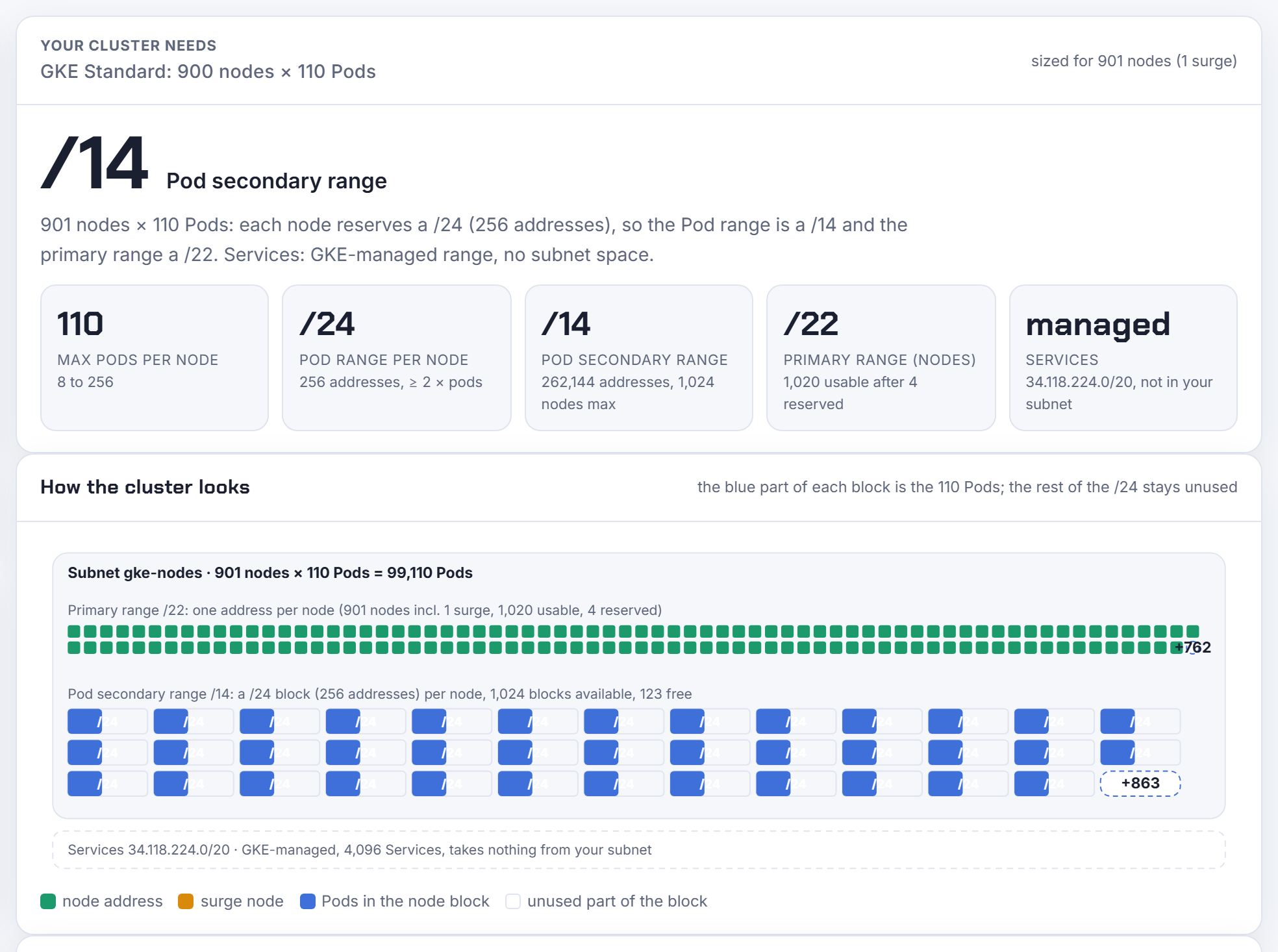Click the blue-part-of-each-block explanation note
The width and height of the screenshot is (1278, 952).
point(967,487)
